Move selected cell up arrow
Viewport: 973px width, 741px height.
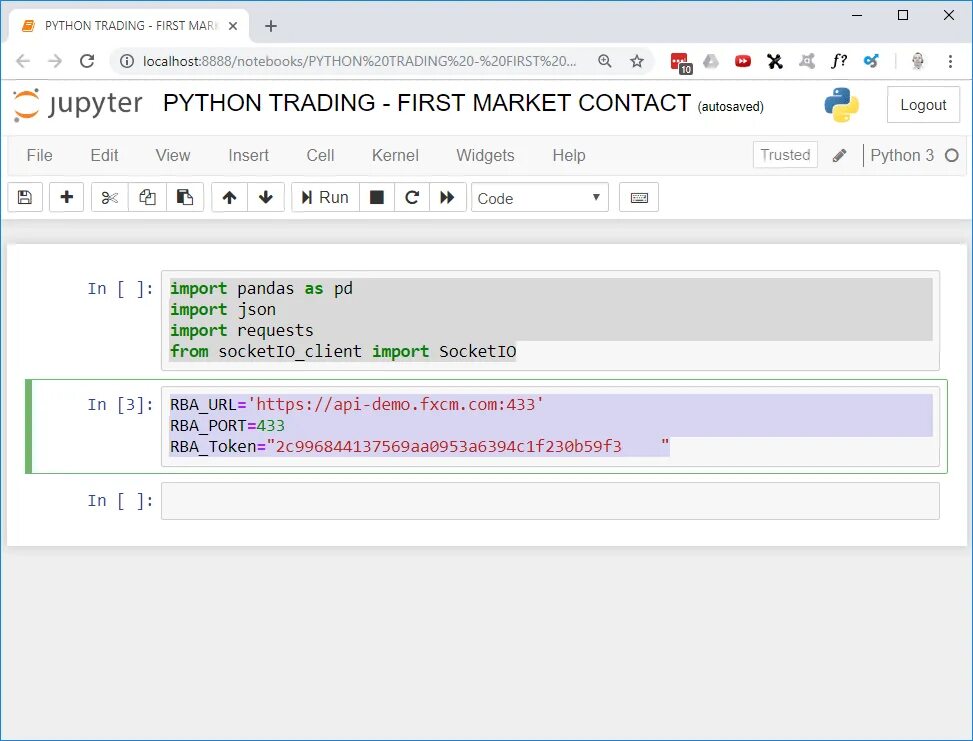tap(230, 197)
